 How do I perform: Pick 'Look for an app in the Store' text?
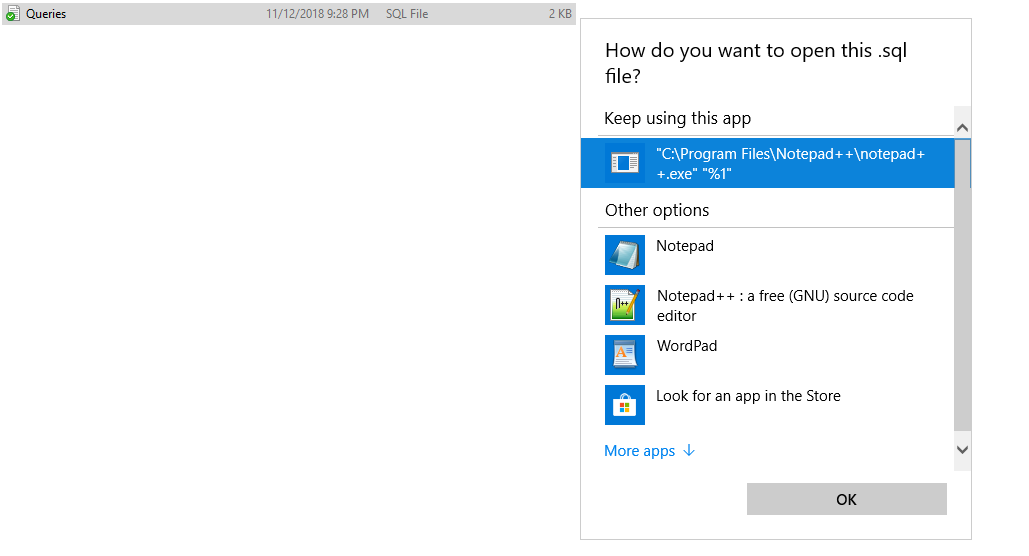(748, 396)
